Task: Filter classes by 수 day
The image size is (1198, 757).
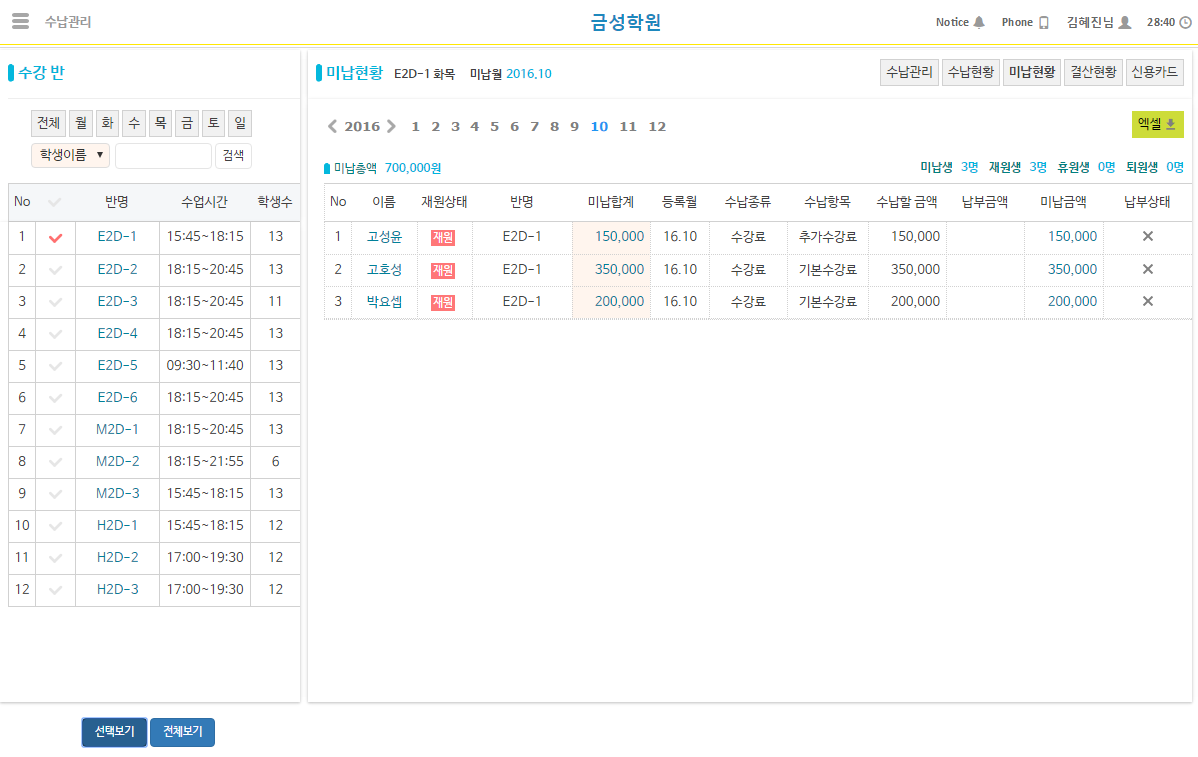Action: (134, 123)
